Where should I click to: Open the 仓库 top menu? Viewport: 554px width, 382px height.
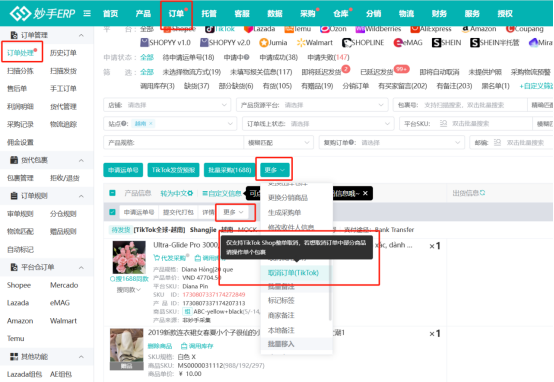point(340,13)
